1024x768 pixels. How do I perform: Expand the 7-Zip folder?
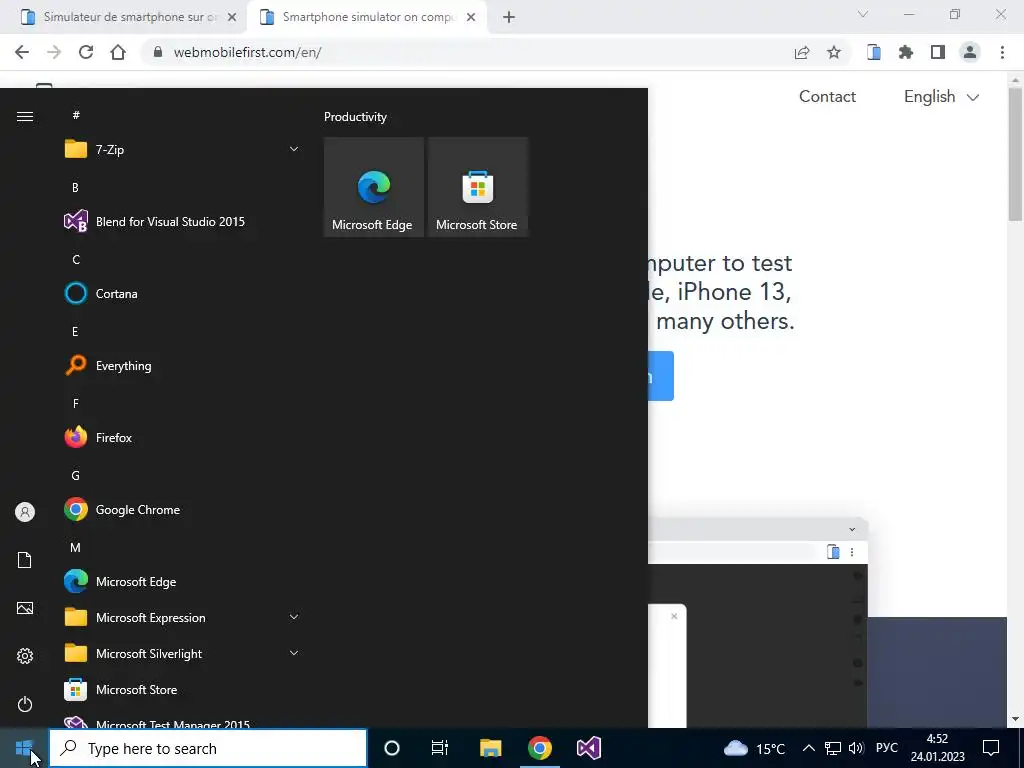[183, 150]
